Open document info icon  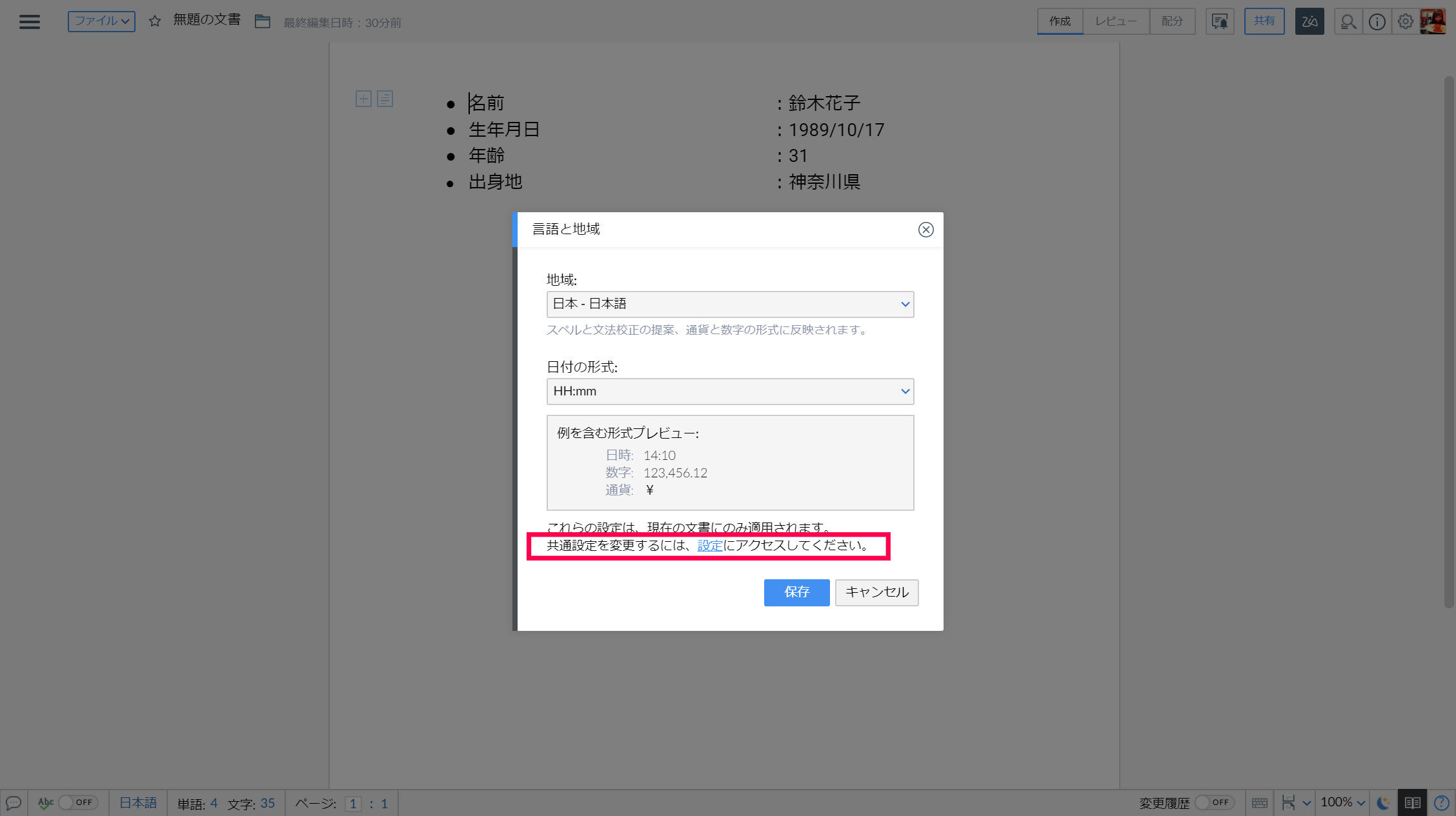(1377, 22)
